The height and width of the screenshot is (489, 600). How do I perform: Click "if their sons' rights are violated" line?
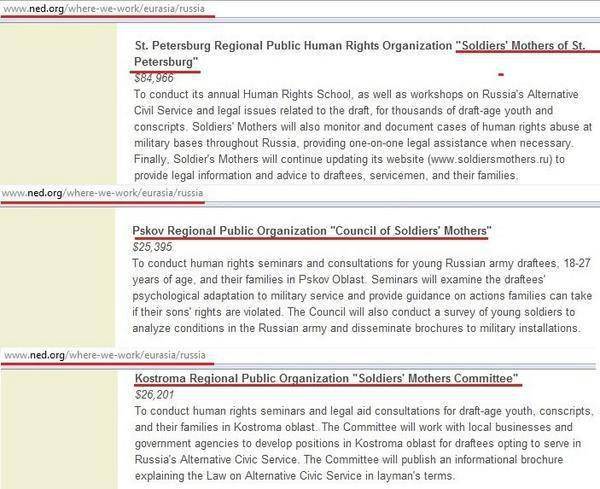pos(354,312)
